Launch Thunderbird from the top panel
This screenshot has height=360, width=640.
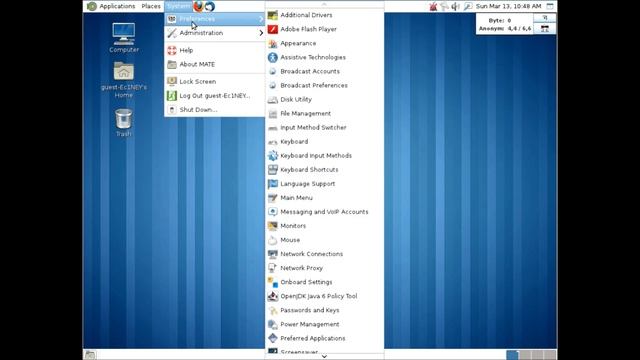click(210, 6)
